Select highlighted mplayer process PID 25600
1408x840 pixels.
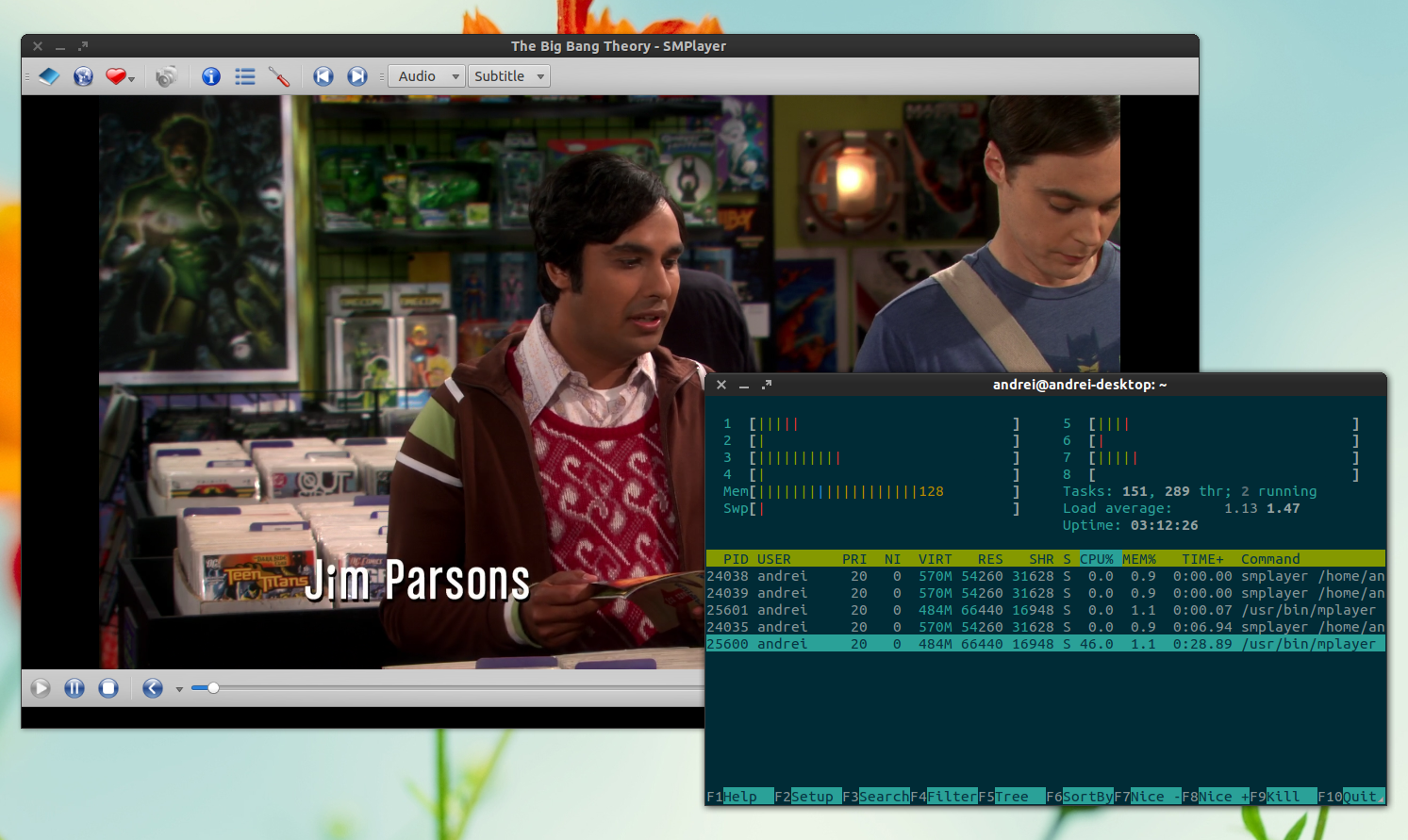click(1046, 644)
